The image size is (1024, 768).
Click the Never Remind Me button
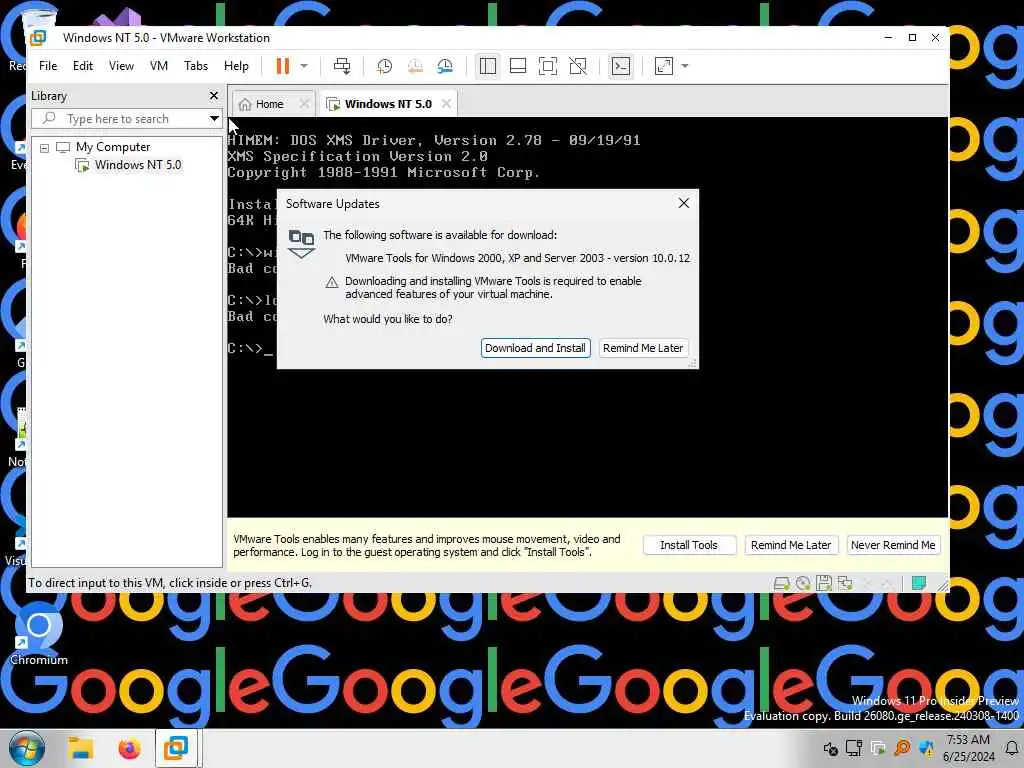click(x=893, y=545)
